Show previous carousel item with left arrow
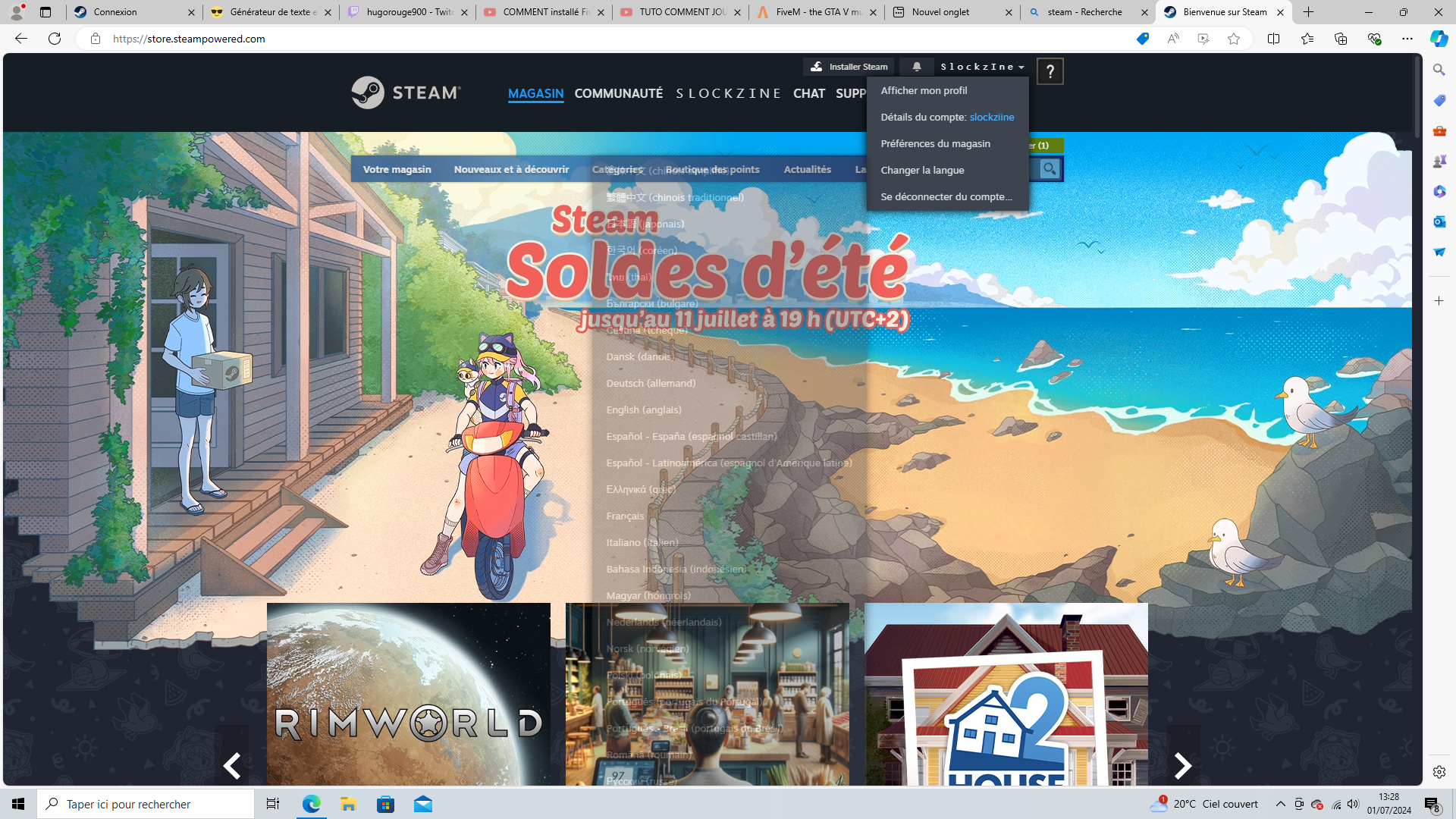The height and width of the screenshot is (819, 1456). (x=232, y=765)
